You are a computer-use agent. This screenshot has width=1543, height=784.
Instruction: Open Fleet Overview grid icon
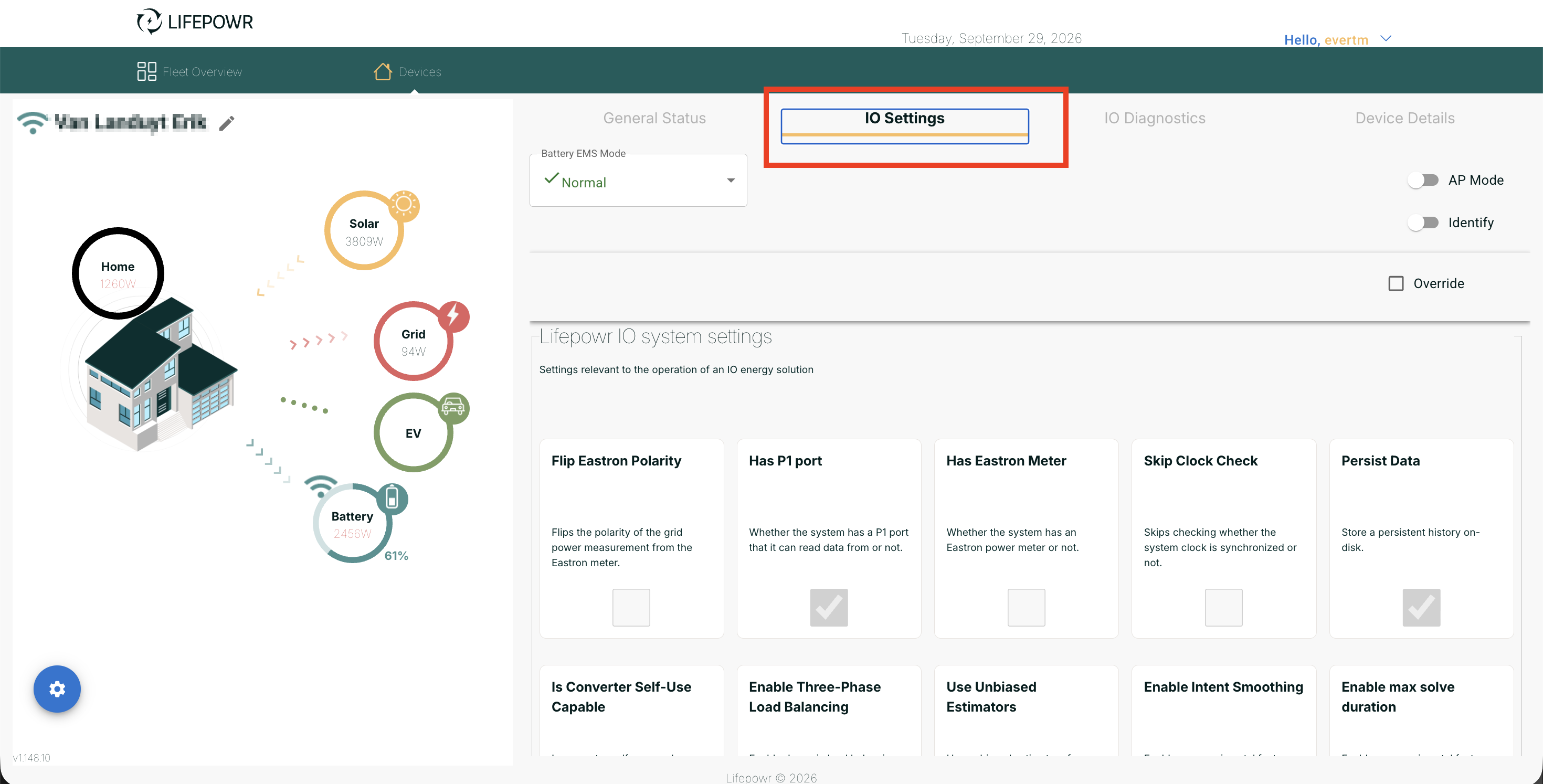[x=147, y=71]
